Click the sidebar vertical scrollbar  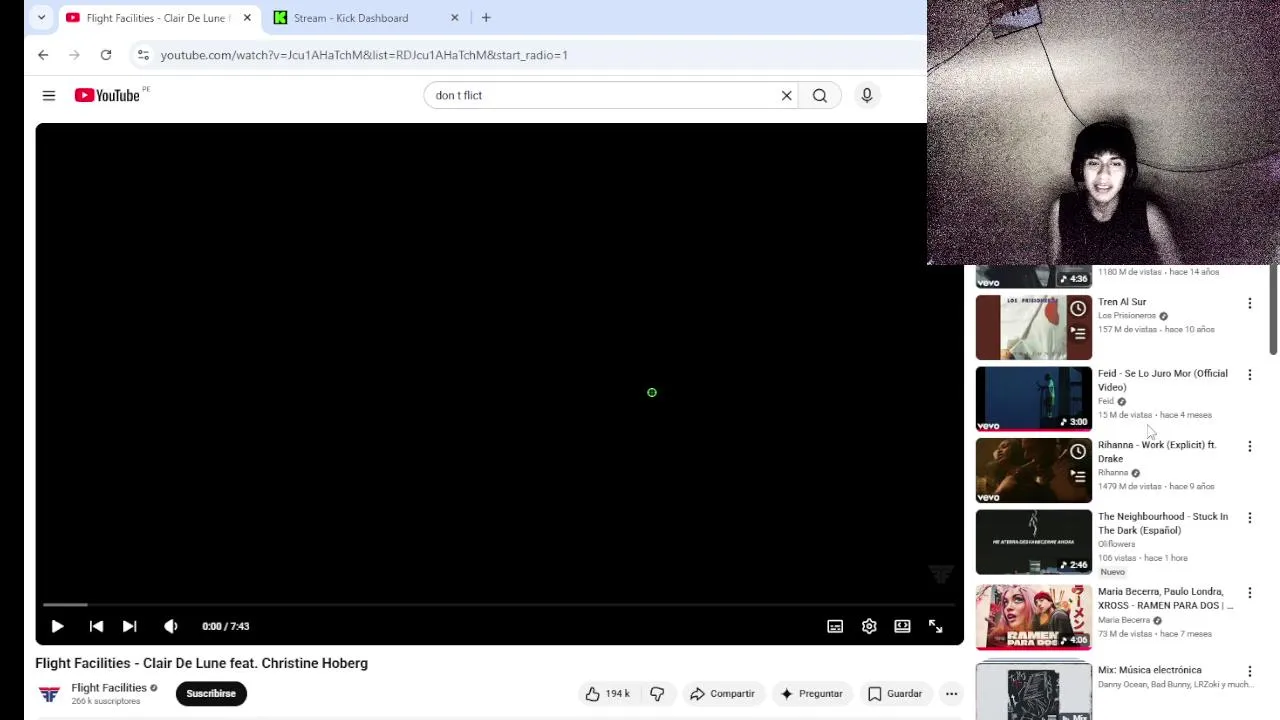[1273, 310]
